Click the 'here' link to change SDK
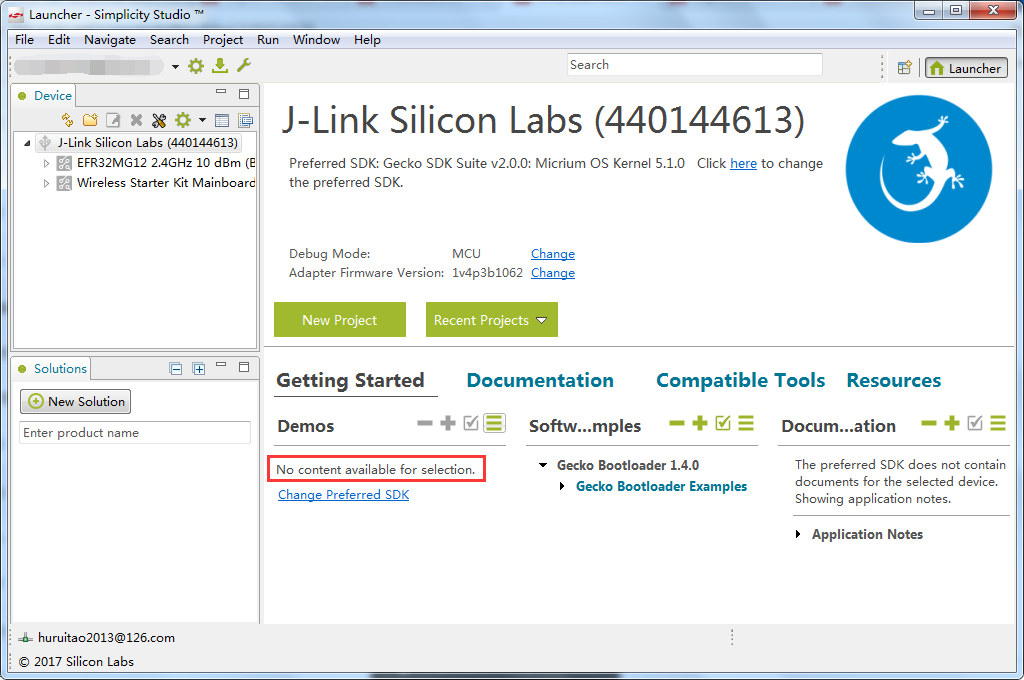Image resolution: width=1024 pixels, height=680 pixels. [x=743, y=163]
